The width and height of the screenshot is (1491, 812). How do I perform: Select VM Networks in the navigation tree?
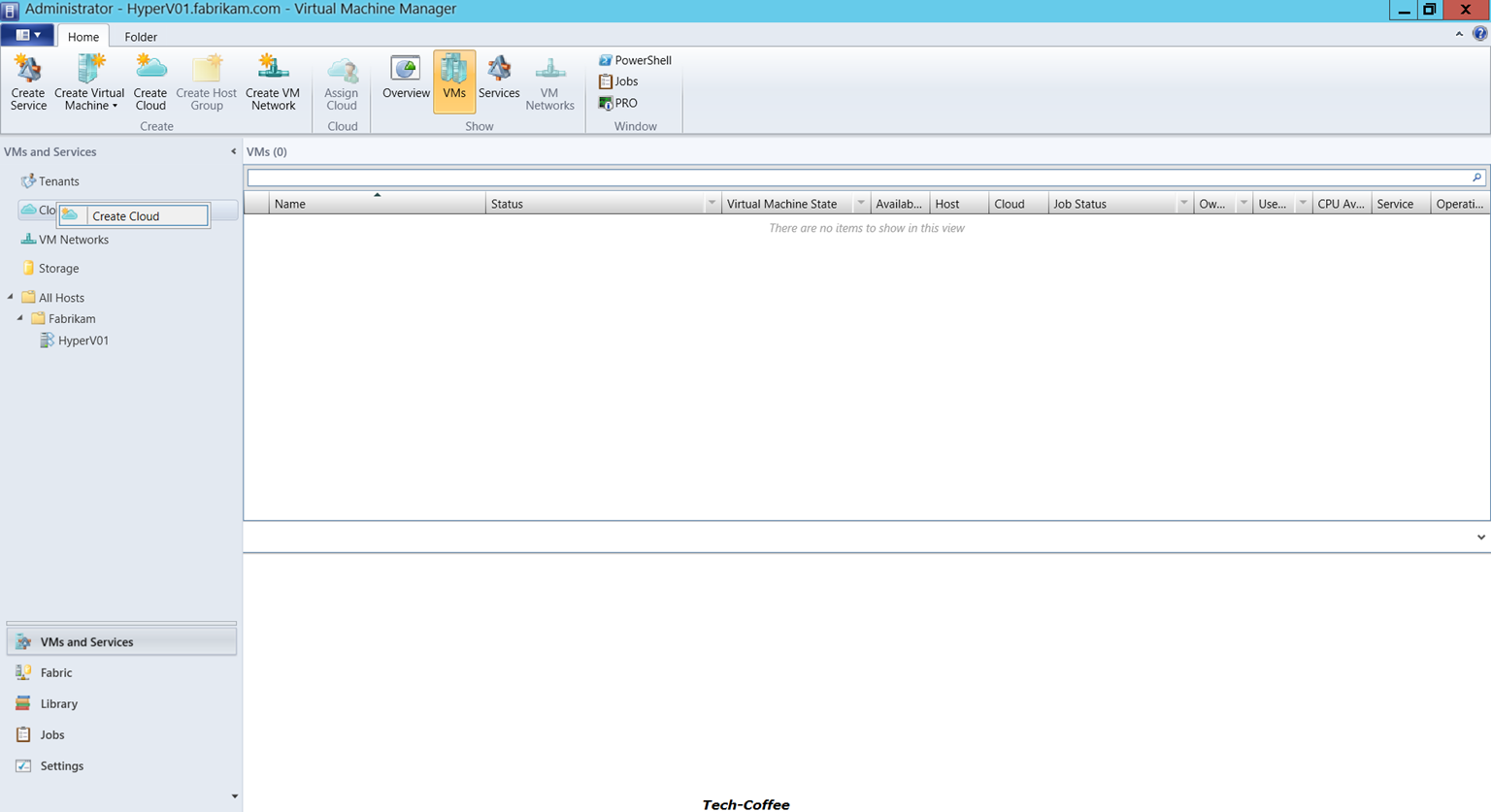(x=64, y=240)
